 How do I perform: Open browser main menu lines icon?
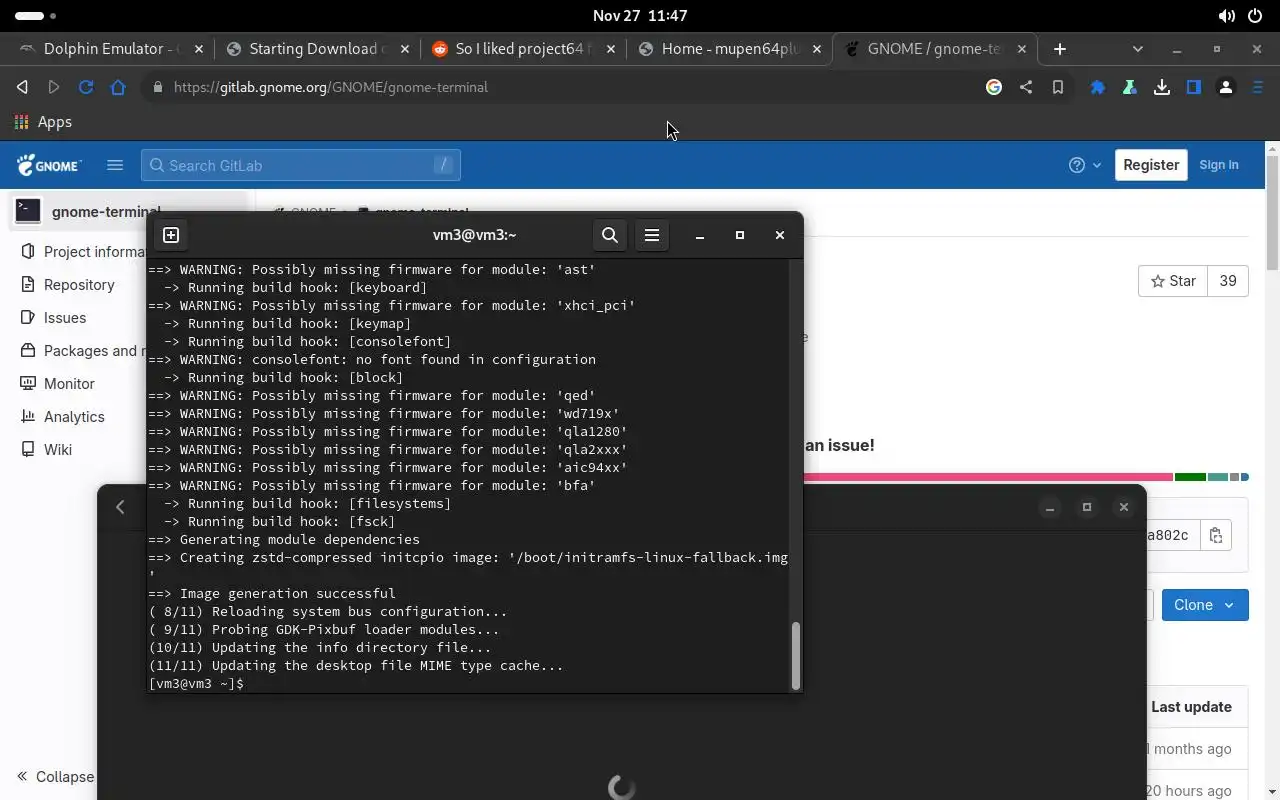(1258, 87)
